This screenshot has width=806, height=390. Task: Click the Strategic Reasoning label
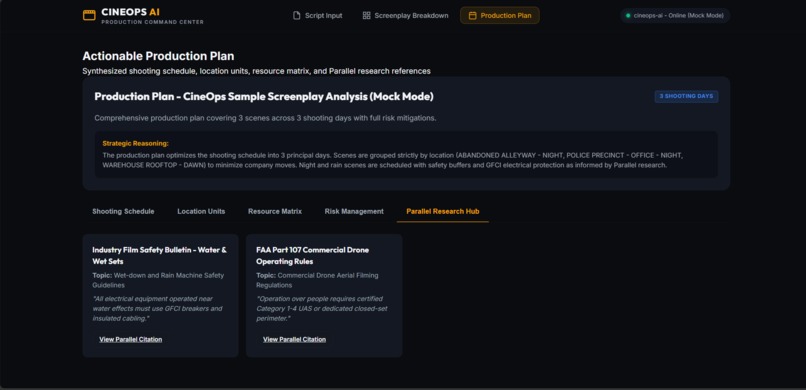click(136, 143)
